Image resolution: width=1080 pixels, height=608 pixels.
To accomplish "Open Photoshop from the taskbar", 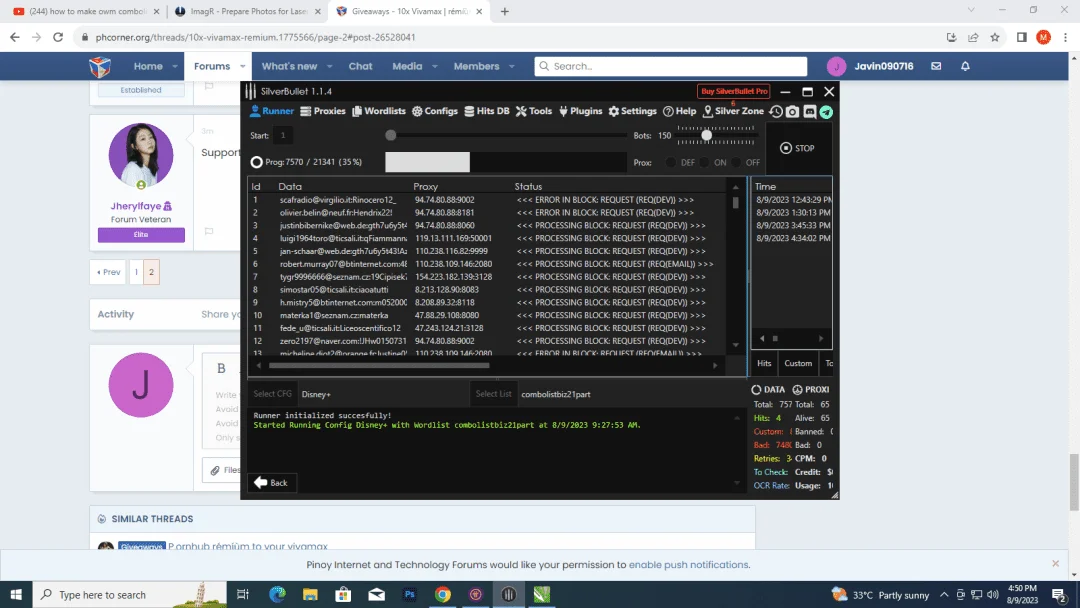I will (410, 594).
